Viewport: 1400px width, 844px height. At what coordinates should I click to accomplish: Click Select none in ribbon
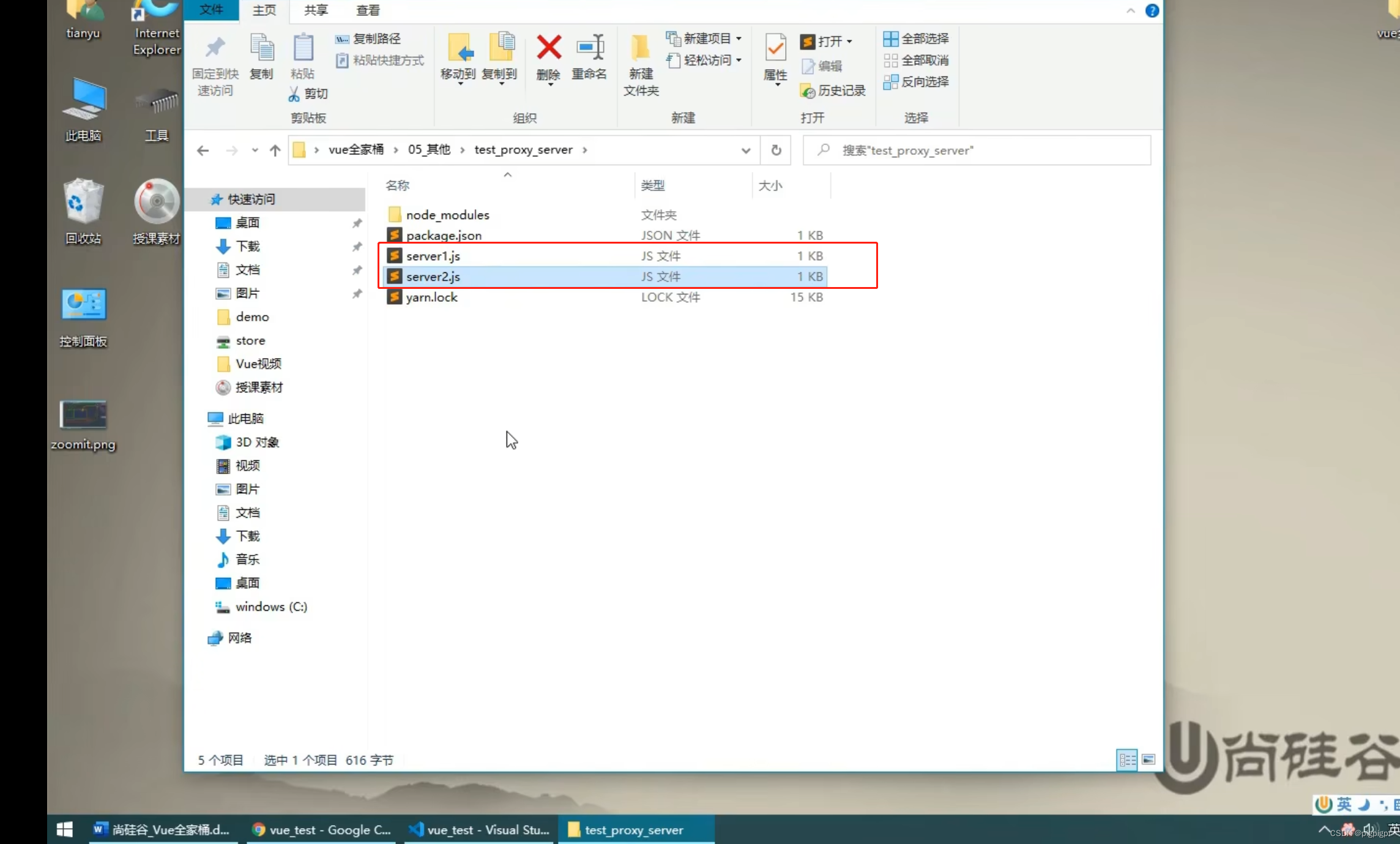(x=916, y=60)
